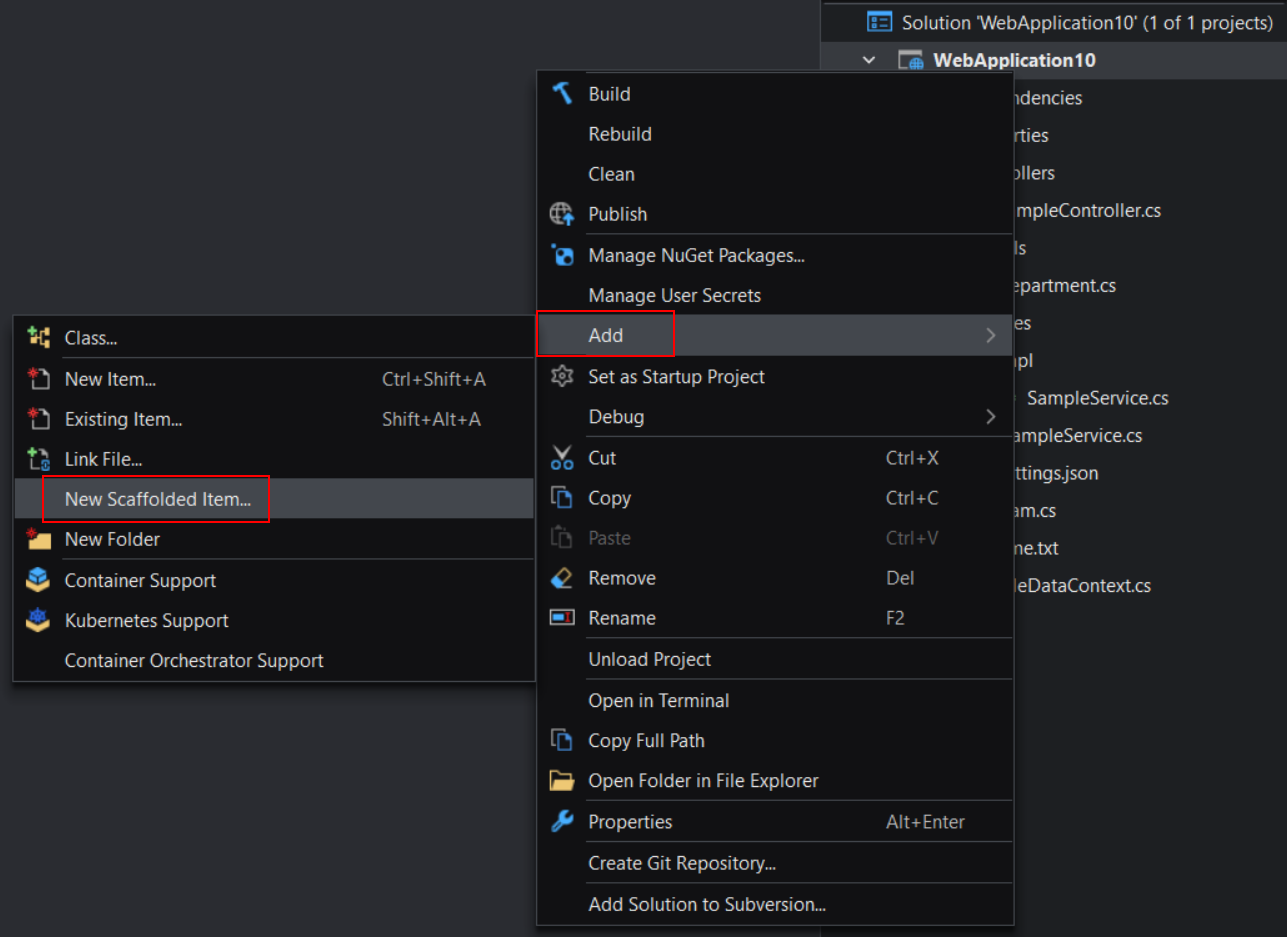
Task: Open SampleService.cs in Solution Explorer
Action: click(x=1097, y=398)
